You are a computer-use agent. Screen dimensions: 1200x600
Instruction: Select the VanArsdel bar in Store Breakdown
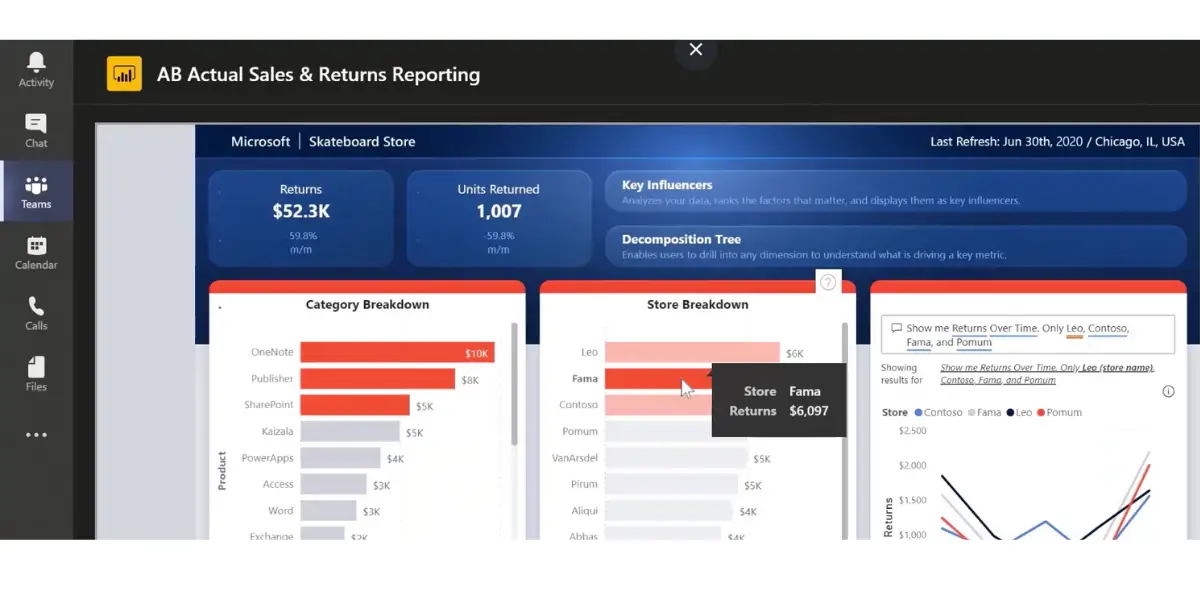point(676,458)
